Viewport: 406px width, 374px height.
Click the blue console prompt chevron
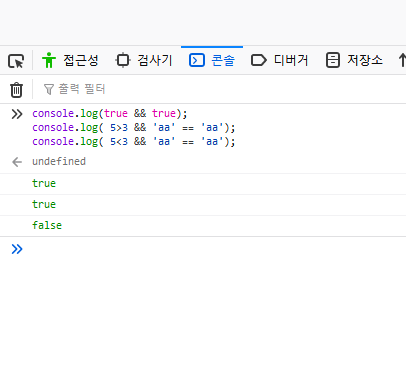pyautogui.click(x=17, y=249)
